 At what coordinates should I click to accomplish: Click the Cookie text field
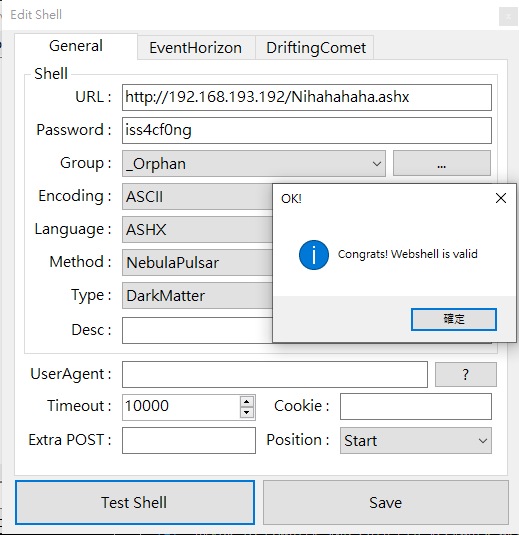tap(416, 406)
